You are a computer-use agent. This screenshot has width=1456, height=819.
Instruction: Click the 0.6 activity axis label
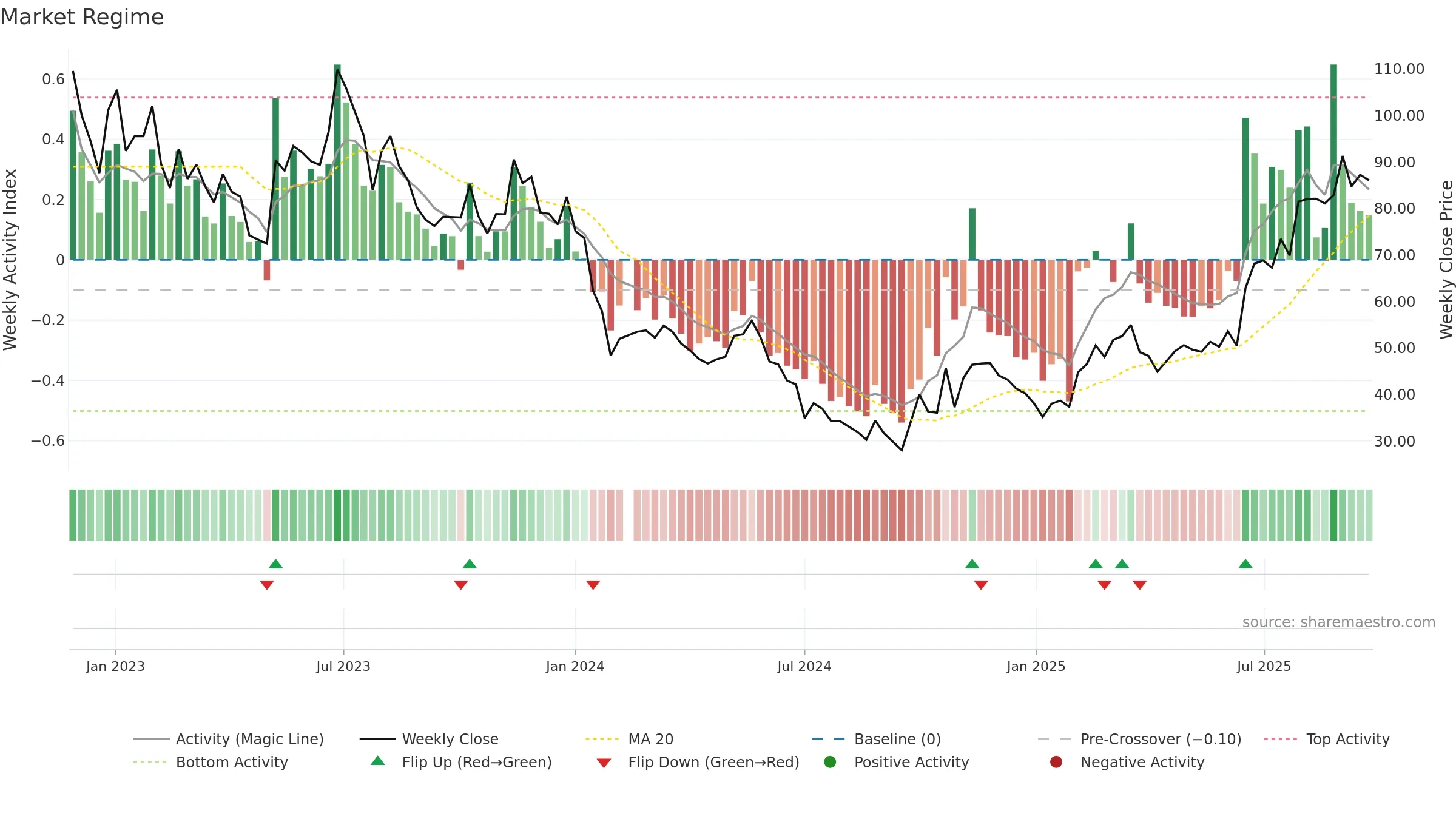tap(53, 79)
